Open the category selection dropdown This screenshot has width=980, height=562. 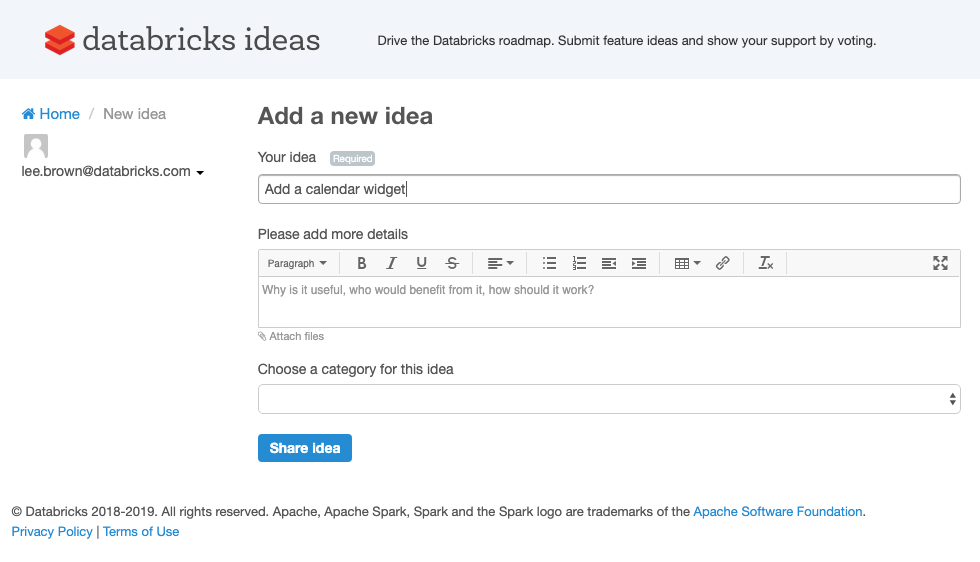click(x=608, y=399)
